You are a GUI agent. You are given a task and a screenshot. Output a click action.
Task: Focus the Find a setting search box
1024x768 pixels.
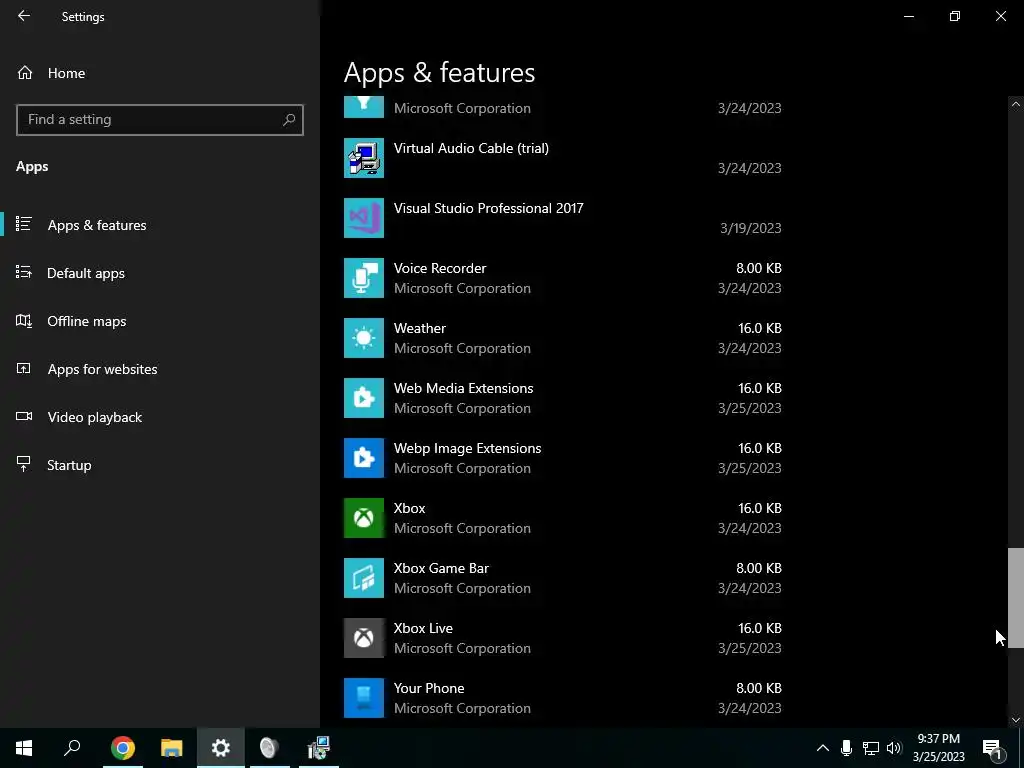pos(160,120)
